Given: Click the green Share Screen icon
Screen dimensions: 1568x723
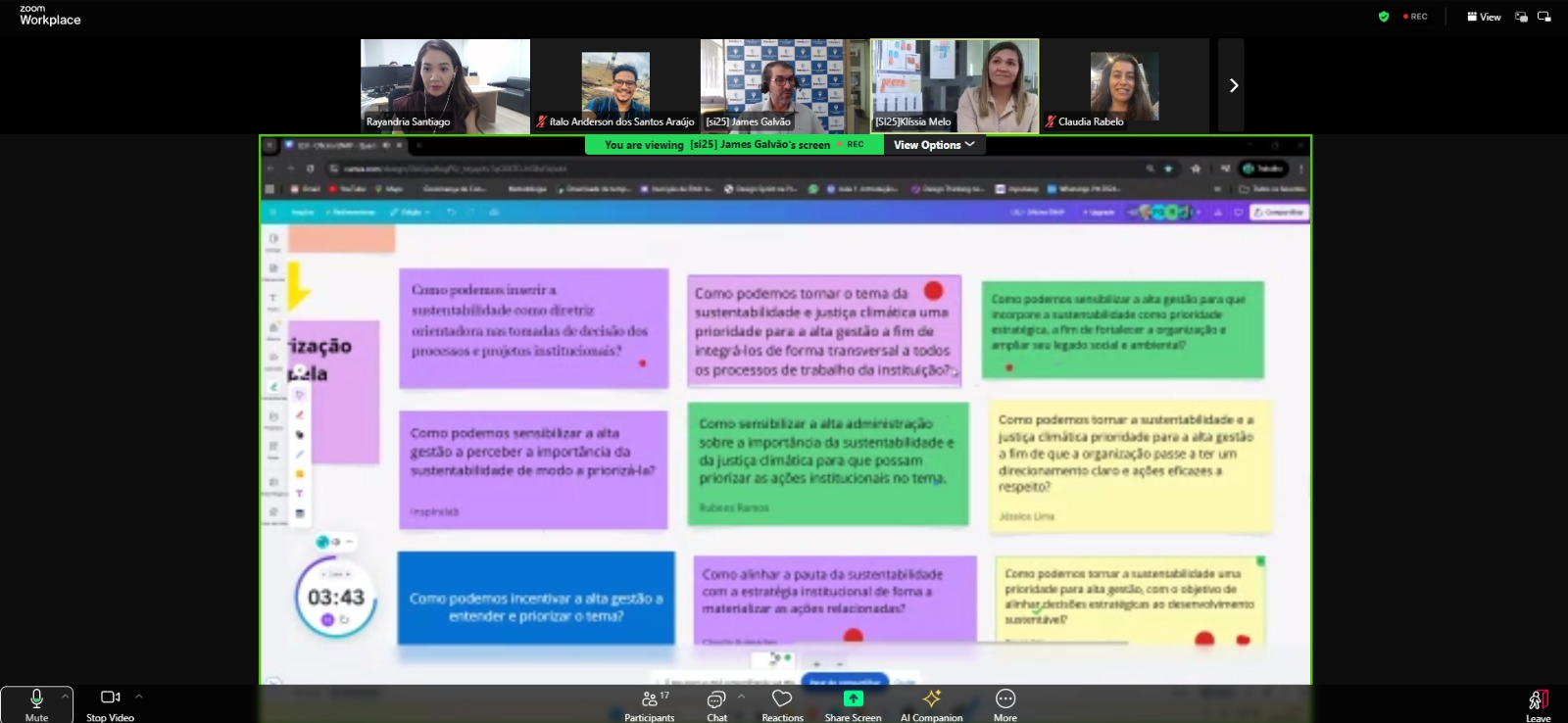Looking at the screenshot, I should pos(853,699).
